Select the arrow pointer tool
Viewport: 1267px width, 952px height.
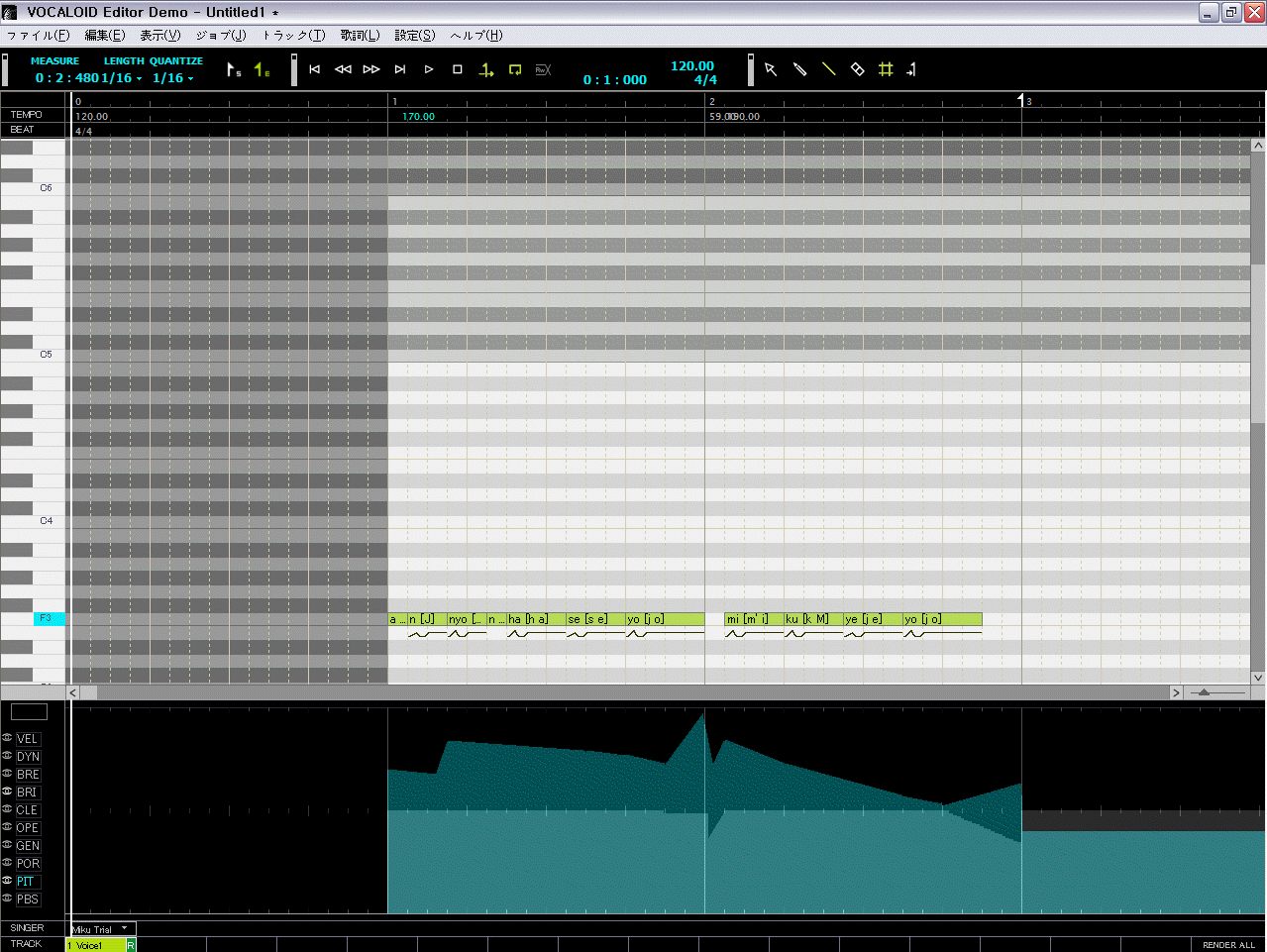[x=771, y=69]
